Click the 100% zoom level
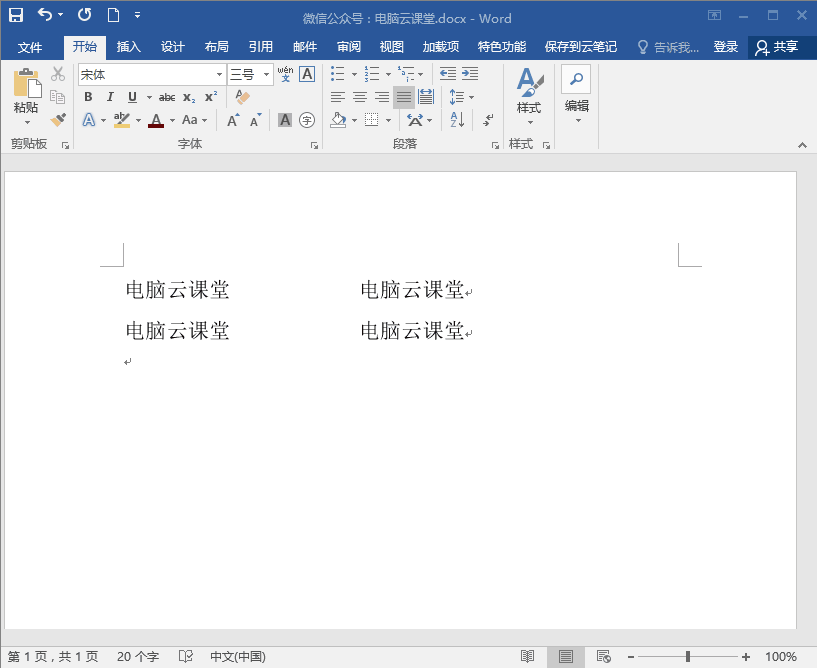Viewport: 817px width, 668px height. [781, 657]
